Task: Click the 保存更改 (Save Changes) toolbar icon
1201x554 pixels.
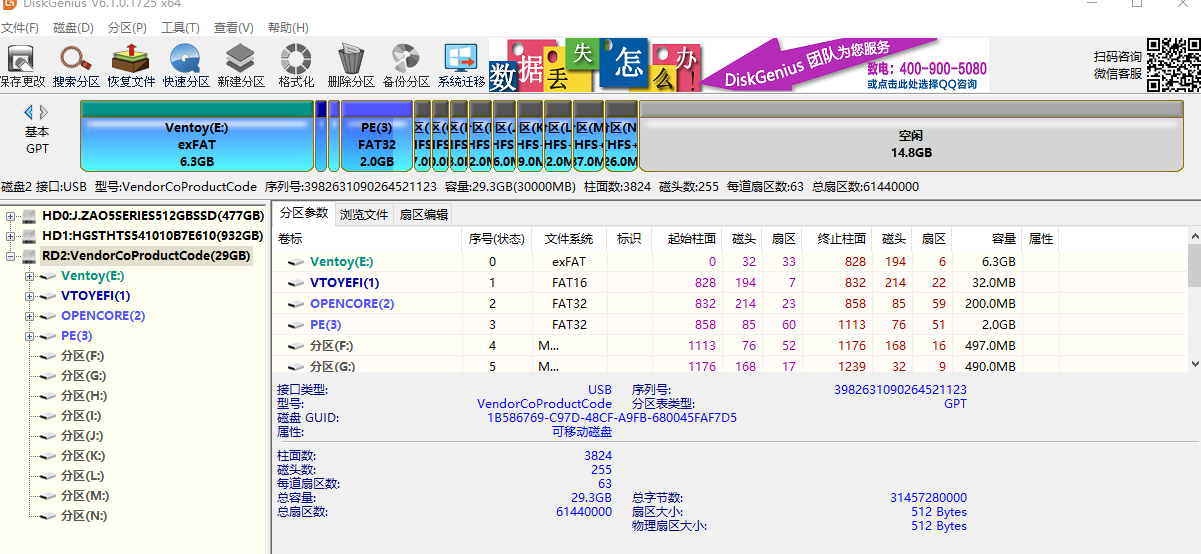Action: [x=21, y=58]
